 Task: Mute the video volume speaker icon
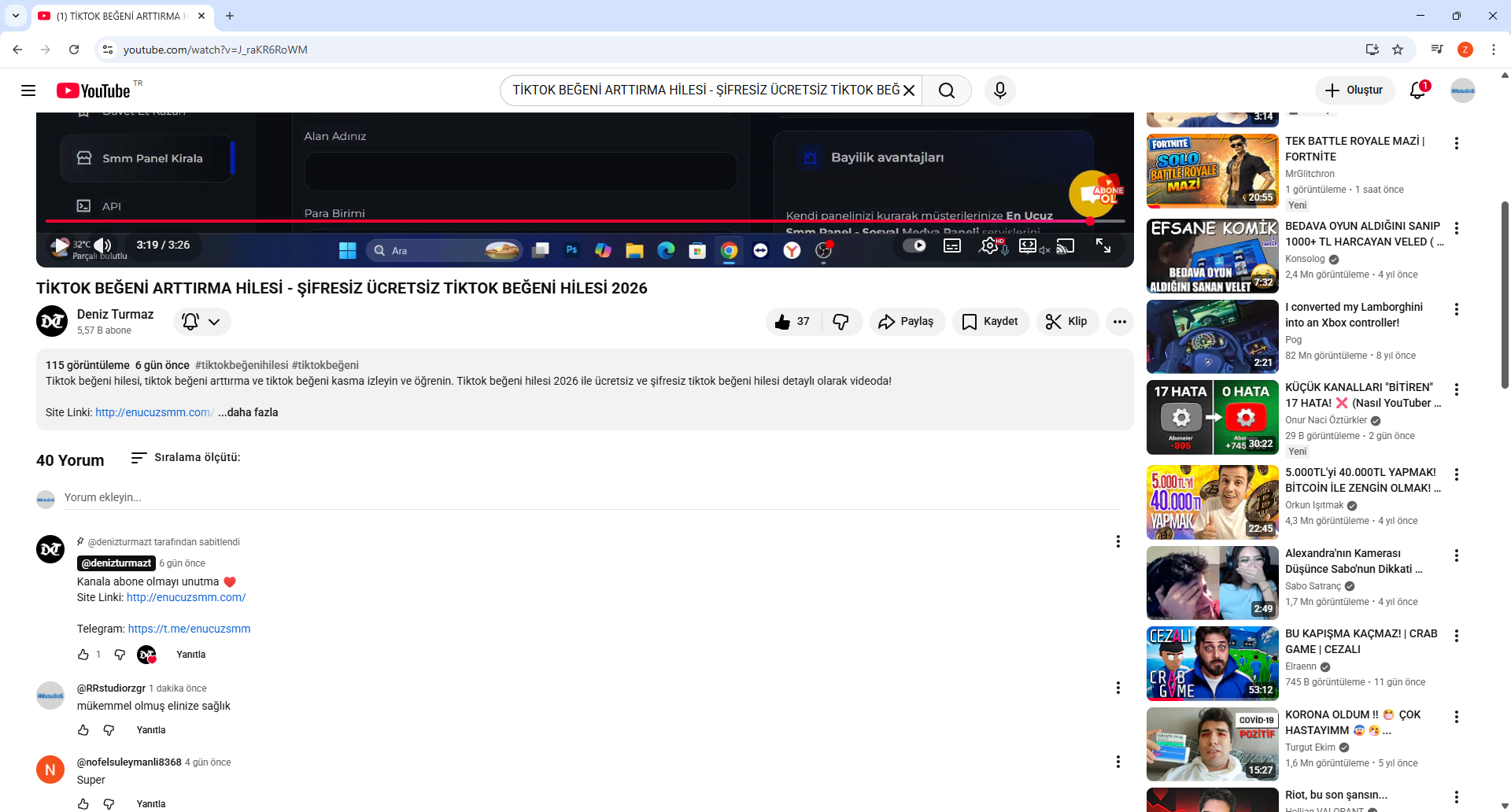pos(103,245)
